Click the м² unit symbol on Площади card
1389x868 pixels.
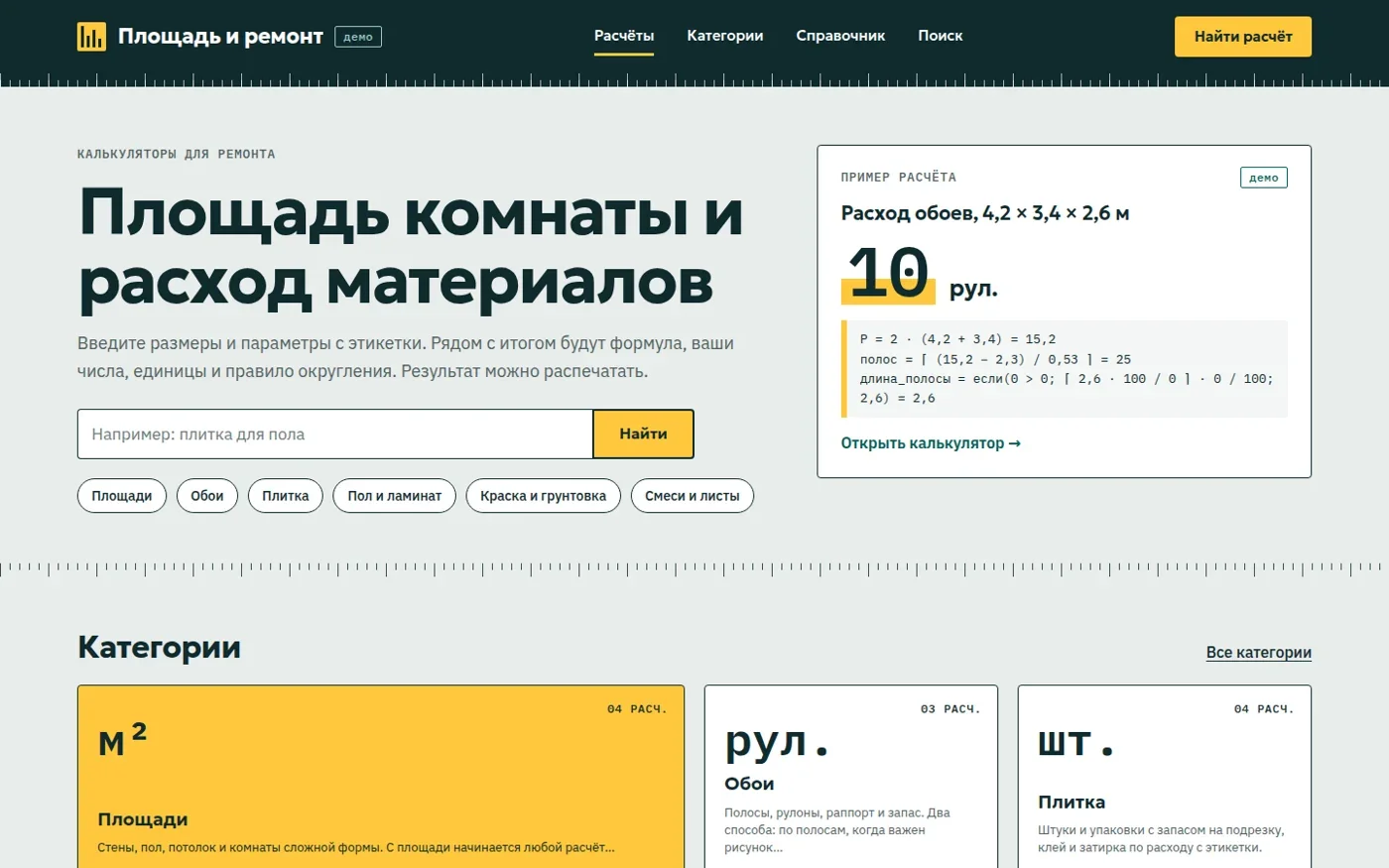click(x=122, y=740)
